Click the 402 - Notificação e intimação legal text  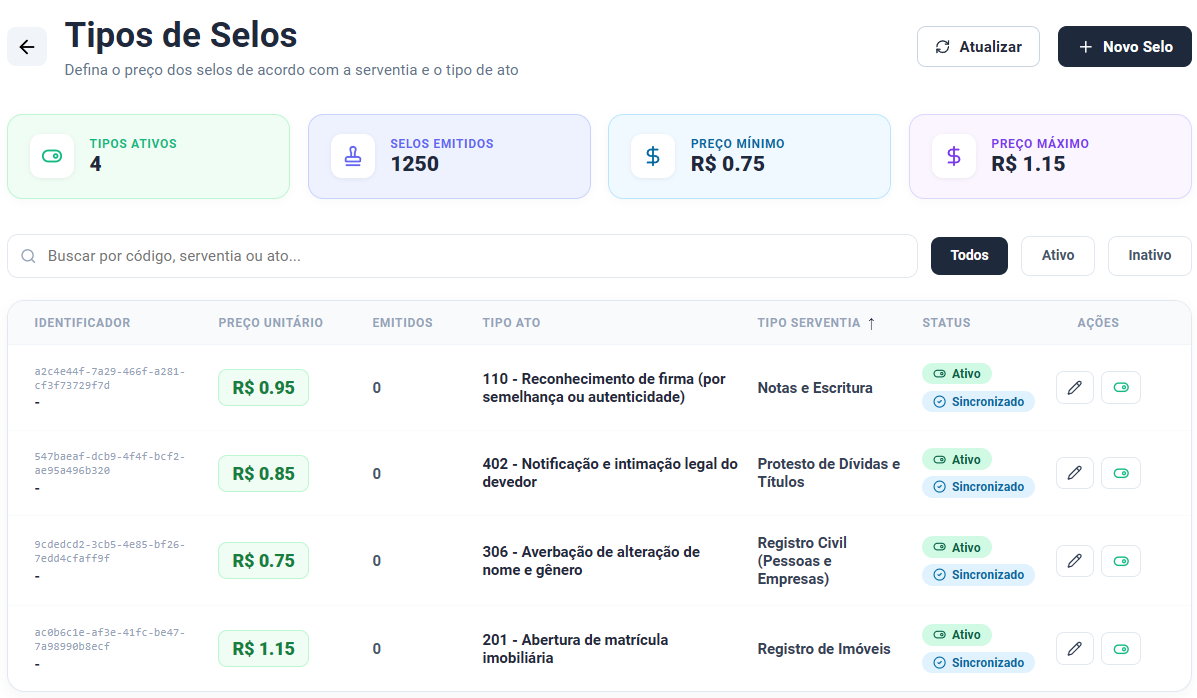610,473
